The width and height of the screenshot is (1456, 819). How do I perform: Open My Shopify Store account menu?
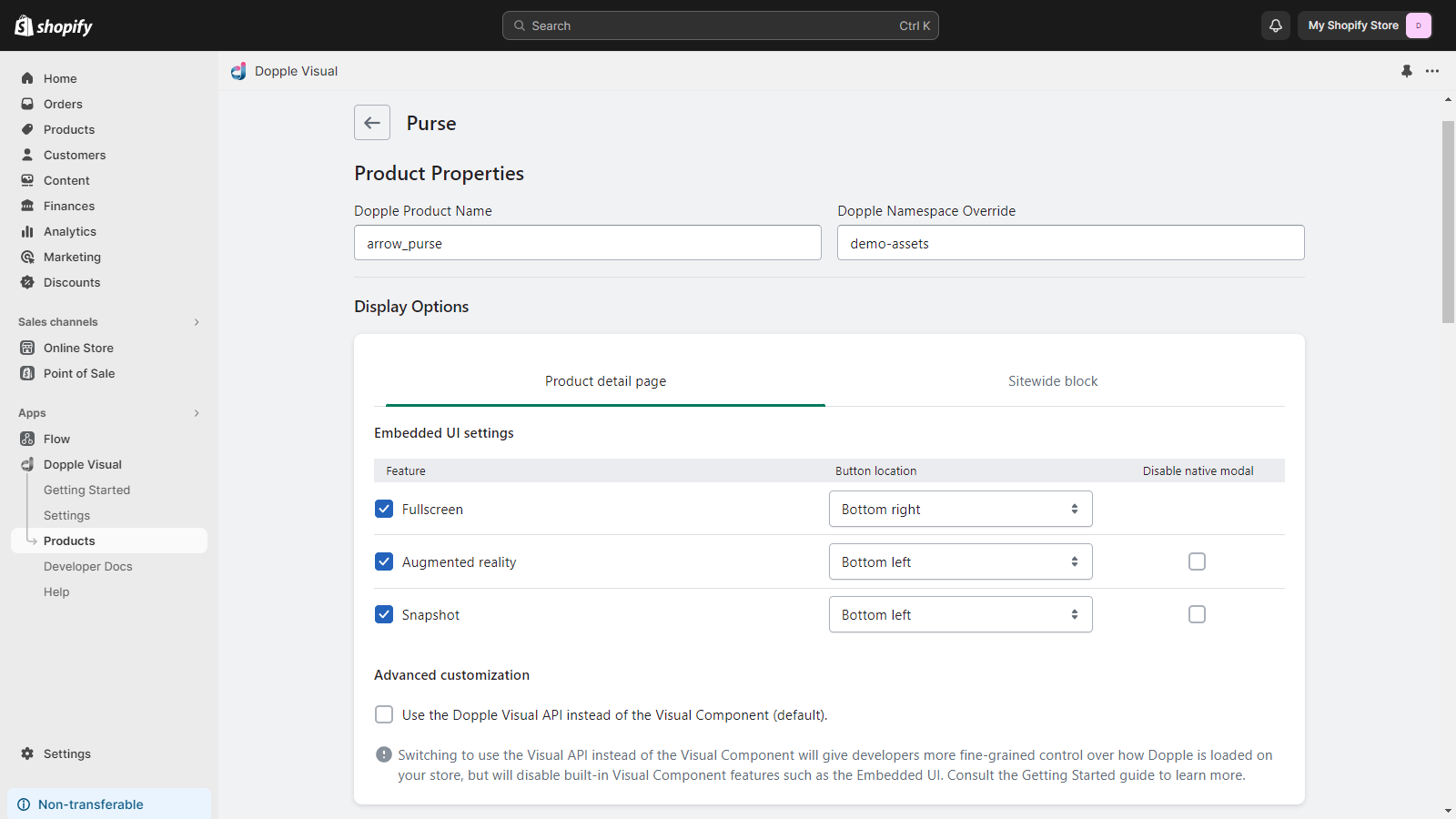(1365, 25)
